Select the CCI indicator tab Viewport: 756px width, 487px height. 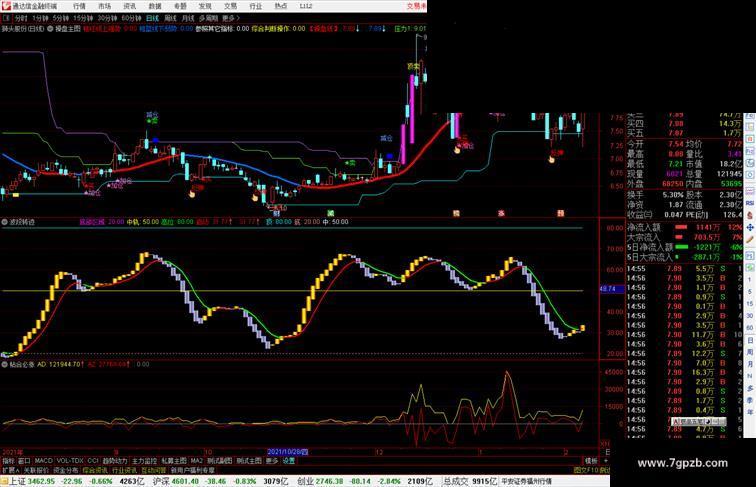pos(93,461)
